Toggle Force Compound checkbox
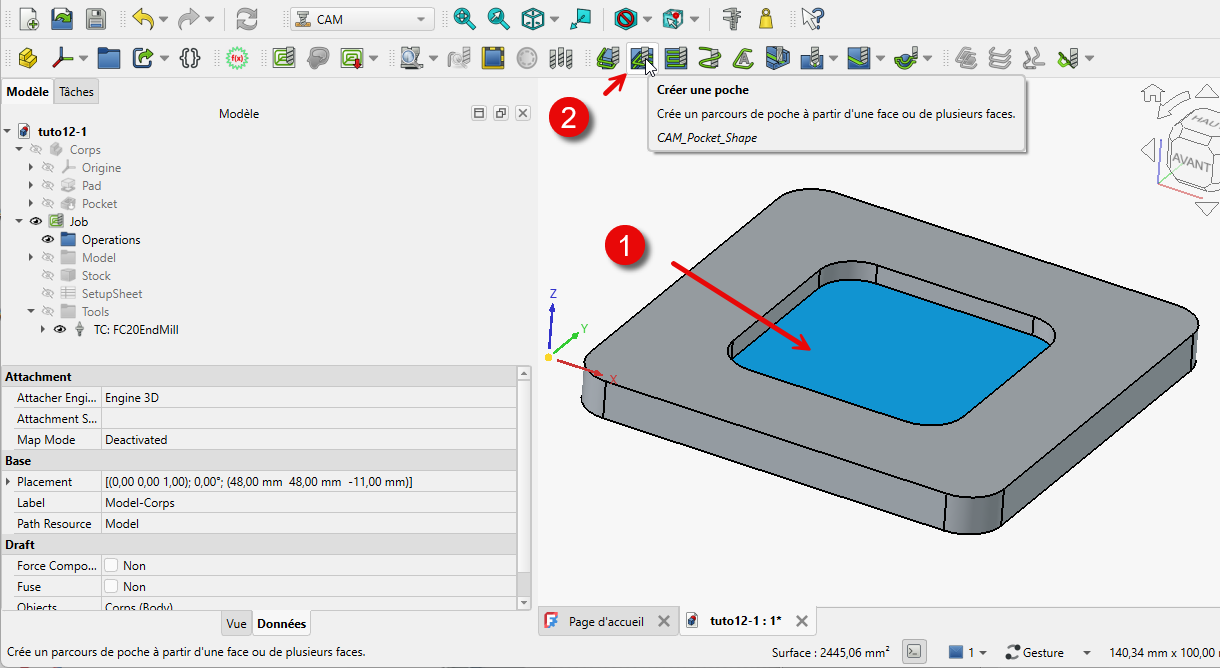The height and width of the screenshot is (671, 1220). (x=112, y=566)
